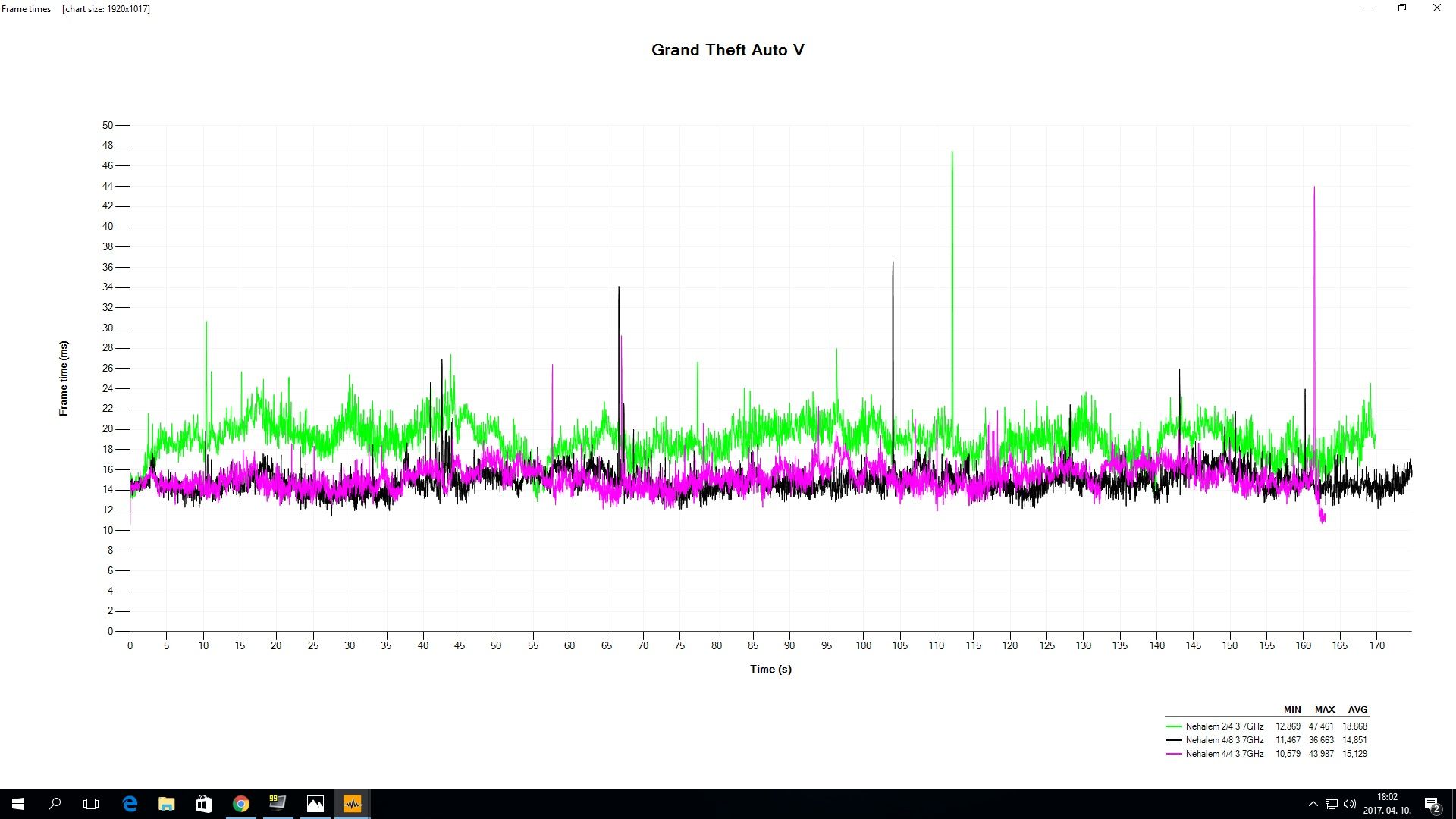The image size is (1456, 819).
Task: Click the x-axis tick label 100
Action: coord(863,645)
